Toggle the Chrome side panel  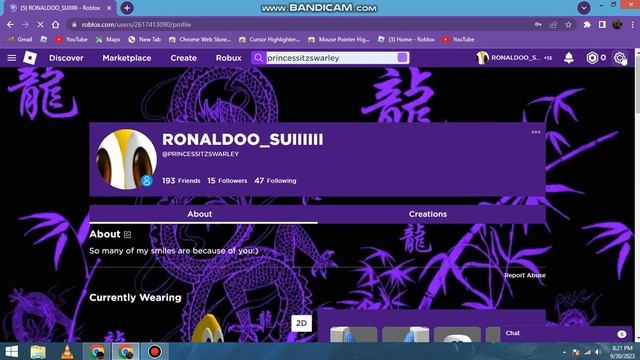(602, 24)
